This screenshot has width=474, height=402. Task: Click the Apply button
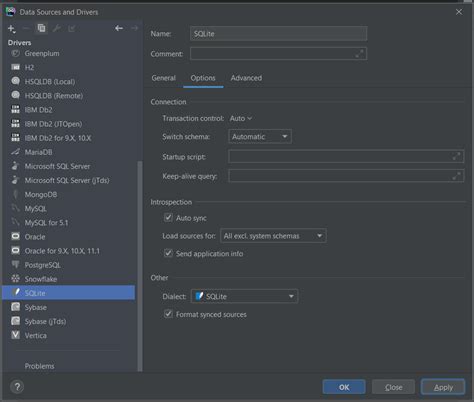pos(443,387)
